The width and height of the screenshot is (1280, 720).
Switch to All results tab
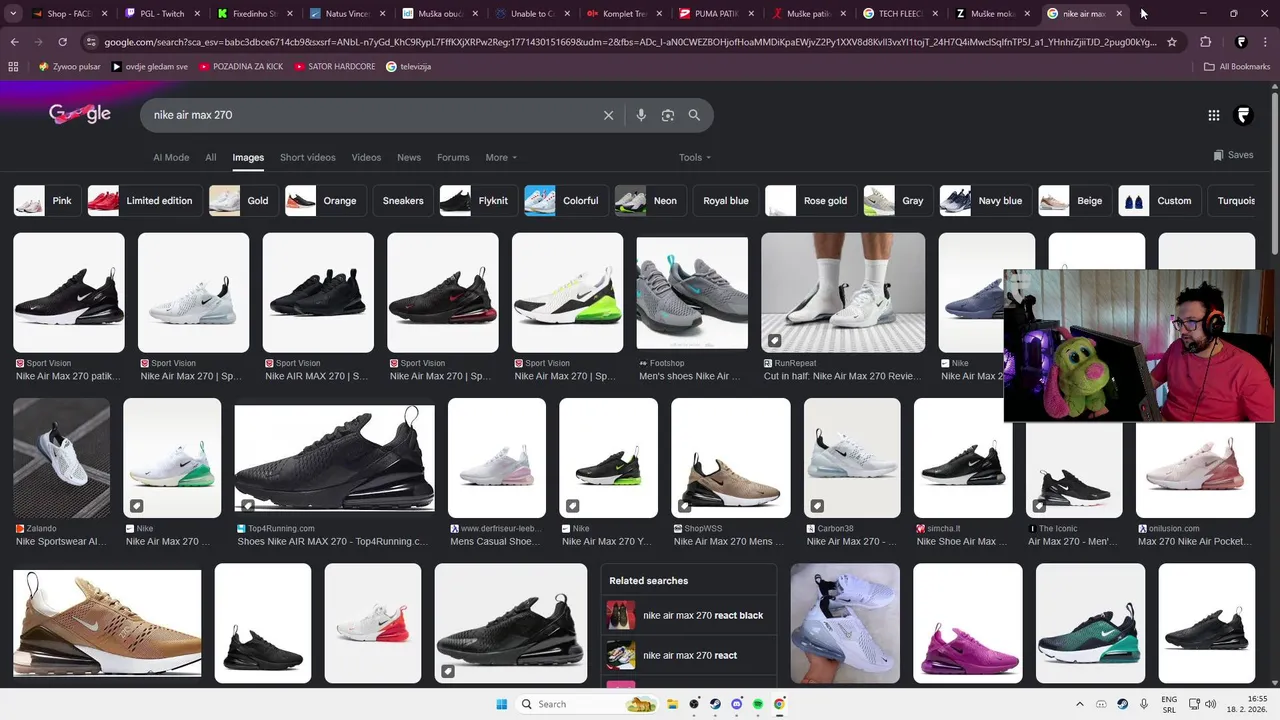pos(211,157)
